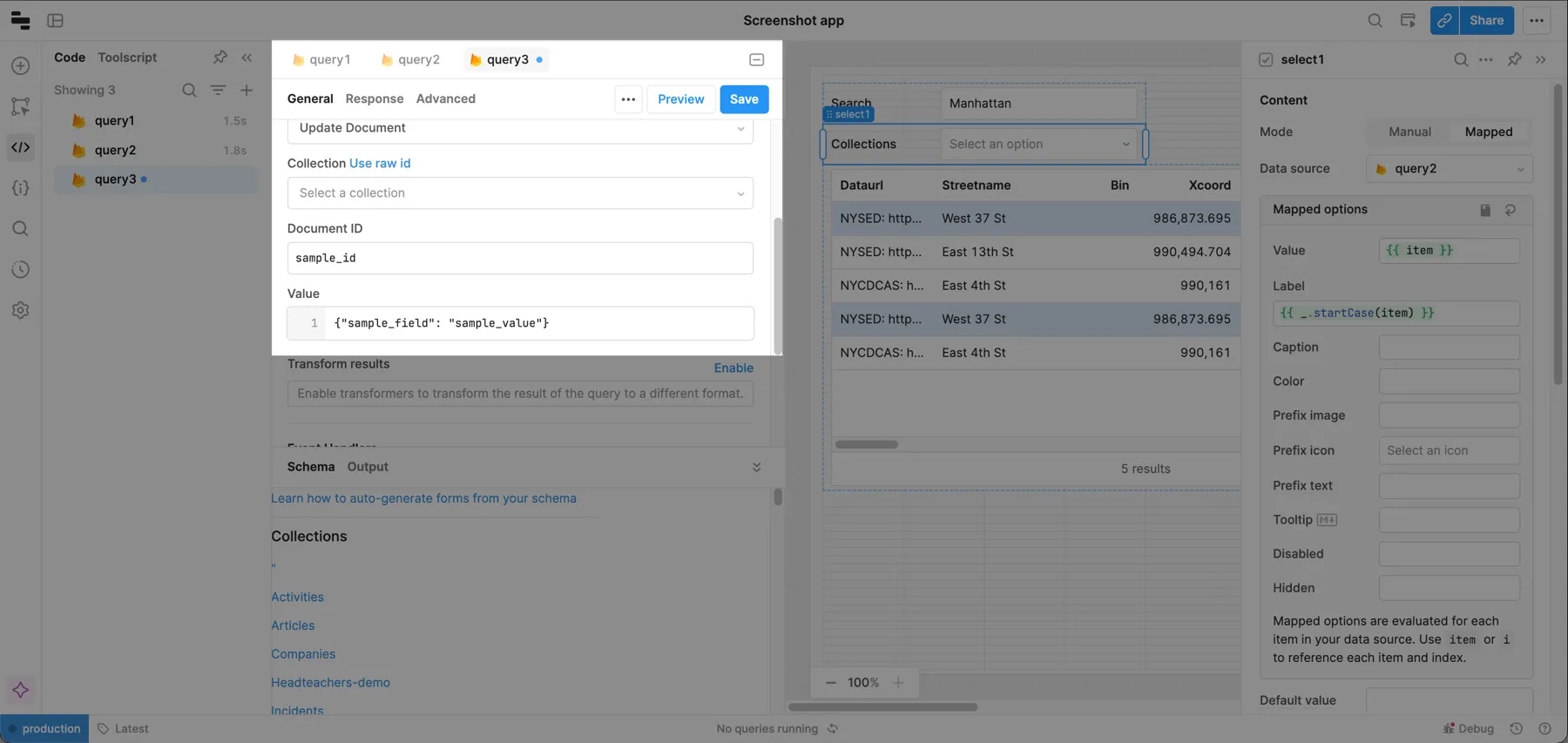Zoom out the canvas with minus
This screenshot has height=743, width=1568.
tap(831, 682)
